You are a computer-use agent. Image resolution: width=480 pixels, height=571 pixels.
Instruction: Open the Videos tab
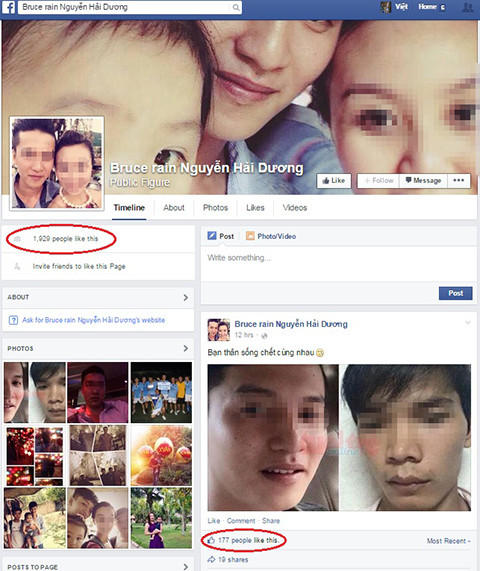pyautogui.click(x=295, y=208)
